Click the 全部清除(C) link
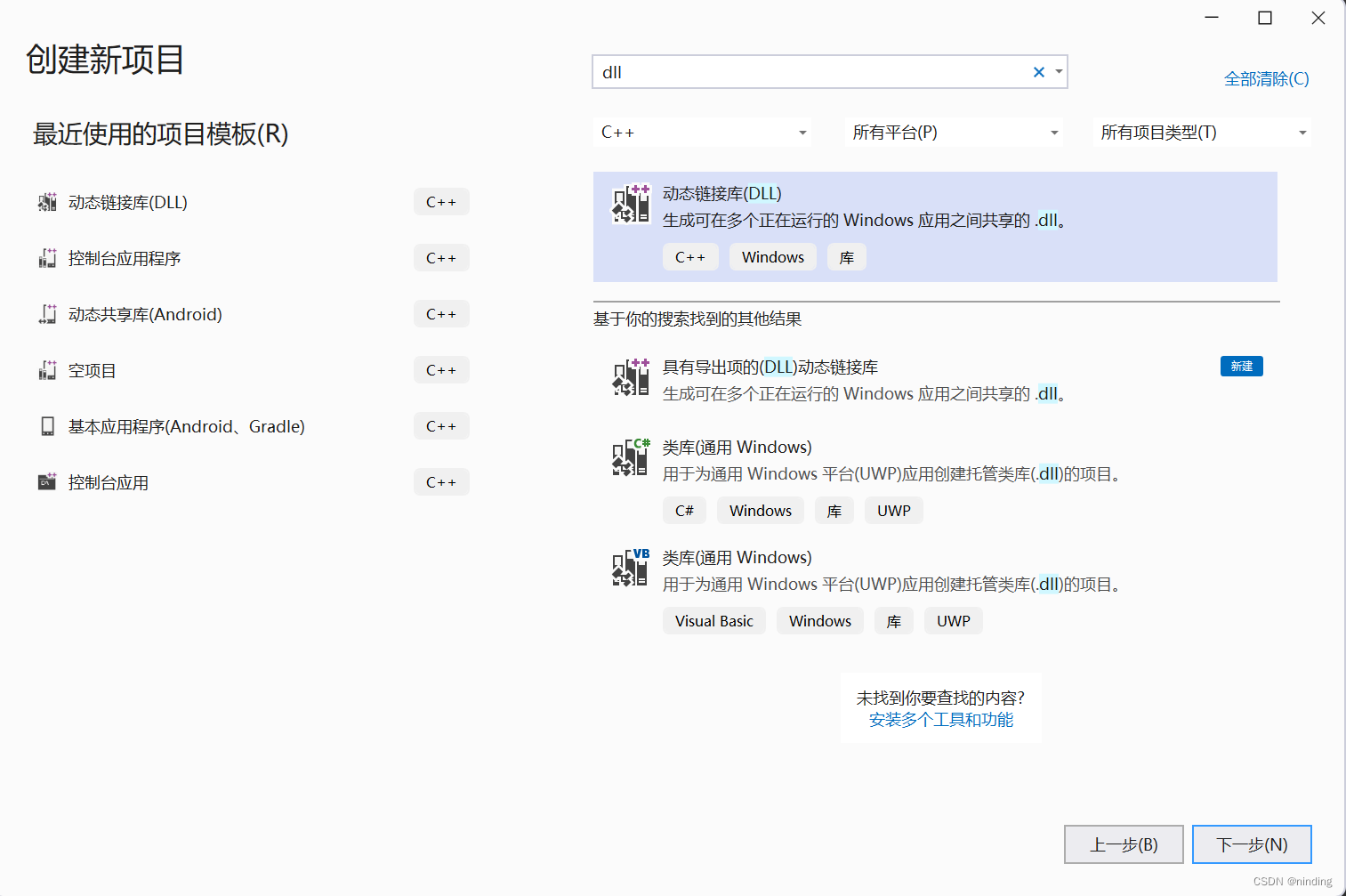Viewport: 1346px width, 896px height. point(1265,78)
